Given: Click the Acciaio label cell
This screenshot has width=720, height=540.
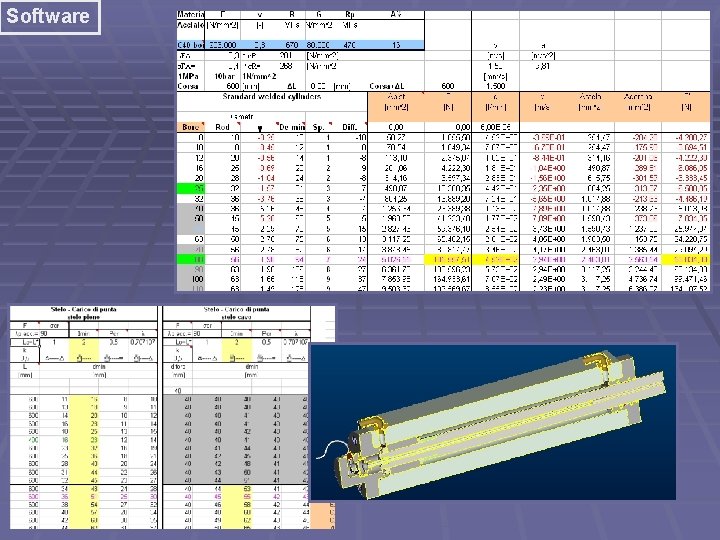Looking at the screenshot, I should click(191, 25).
